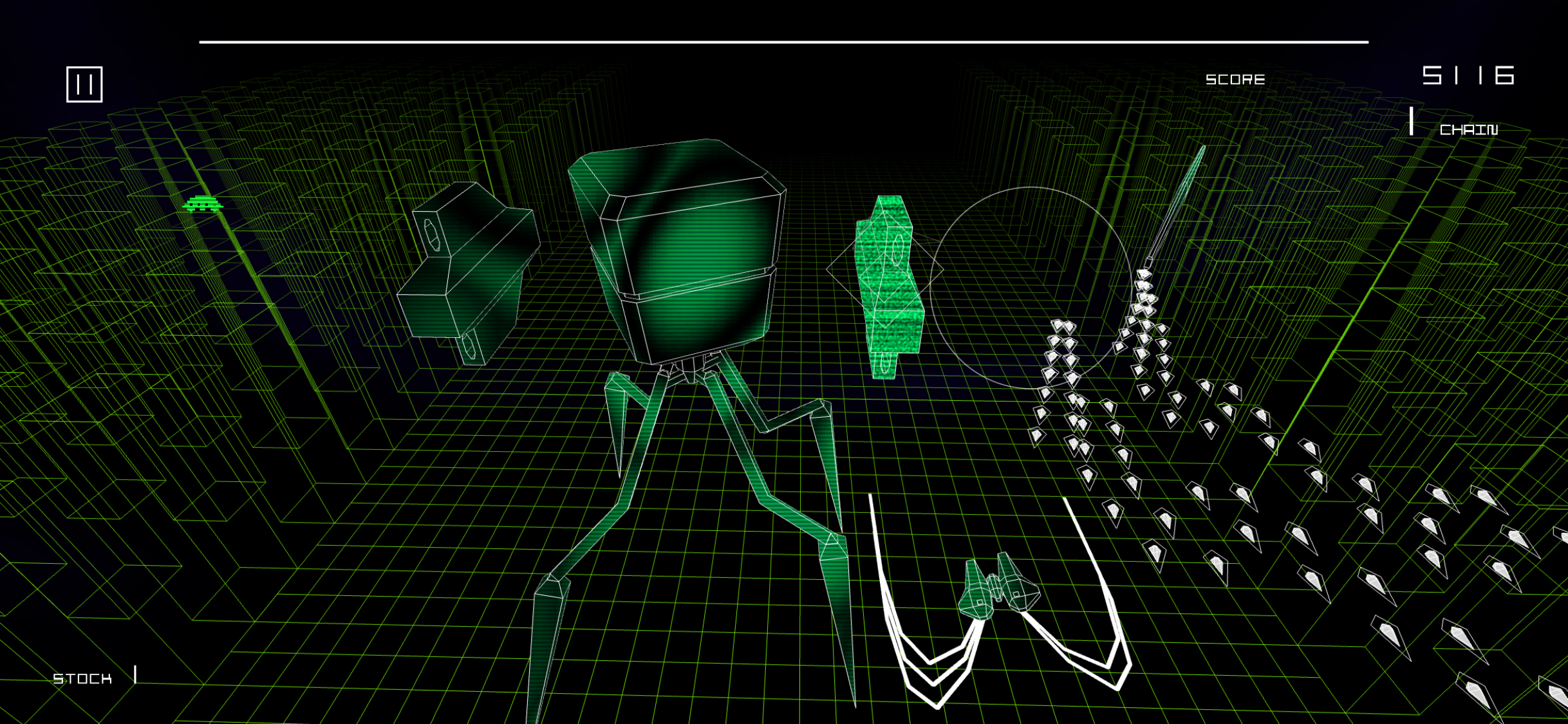Tap the 5116 score value

1468,75
